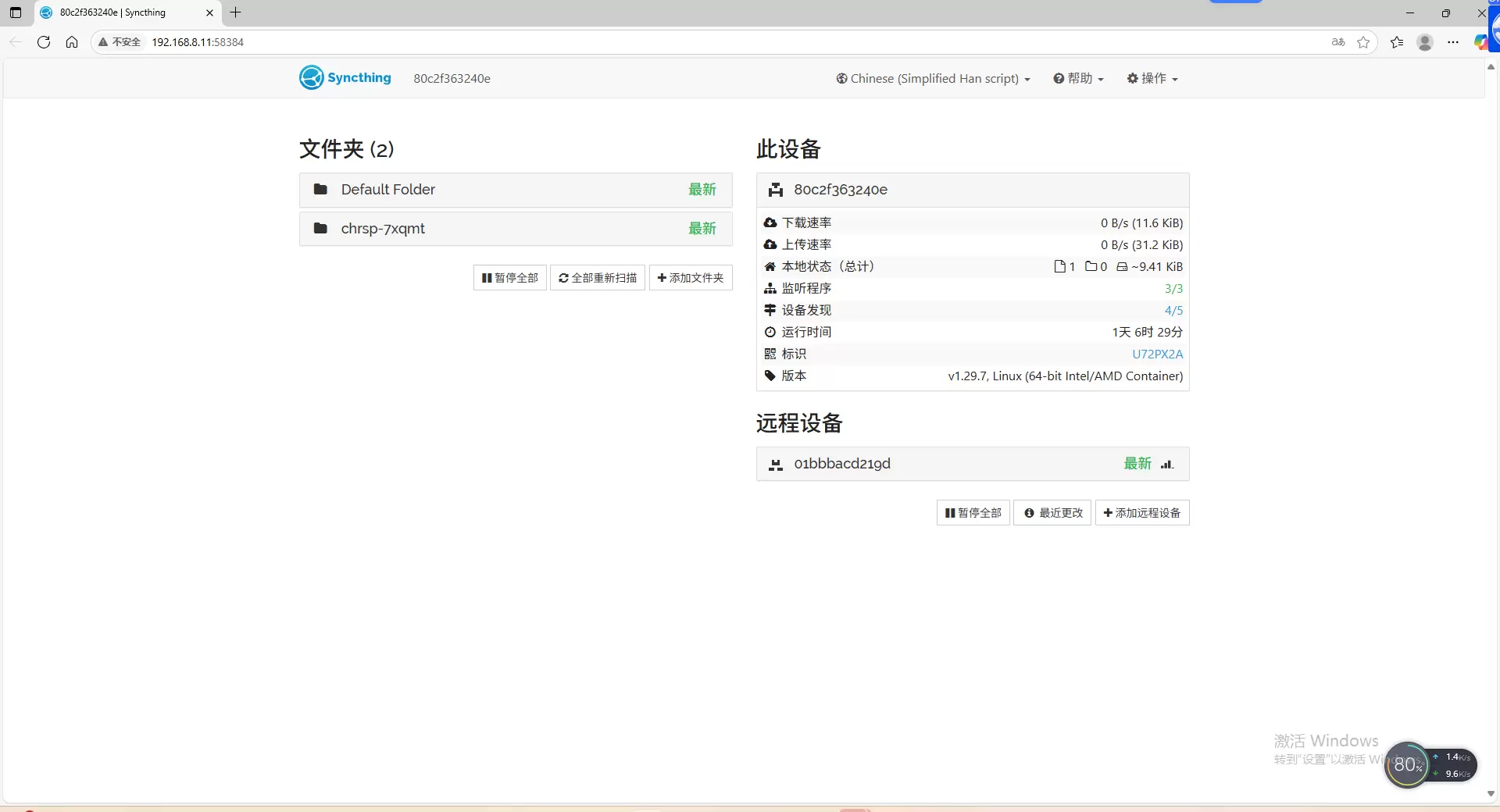Click the browser home icon
The width and height of the screenshot is (1500, 812).
pos(72,42)
